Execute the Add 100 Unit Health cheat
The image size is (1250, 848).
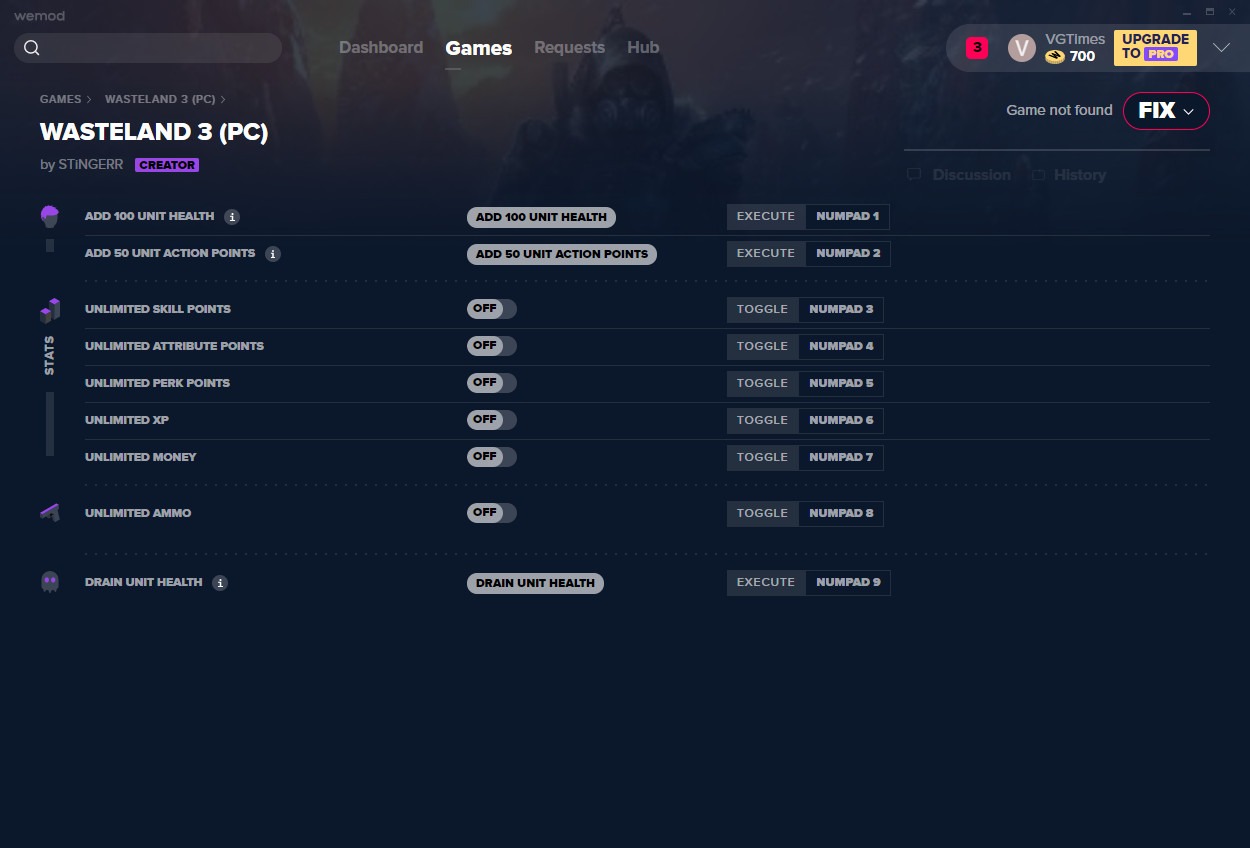(x=765, y=216)
